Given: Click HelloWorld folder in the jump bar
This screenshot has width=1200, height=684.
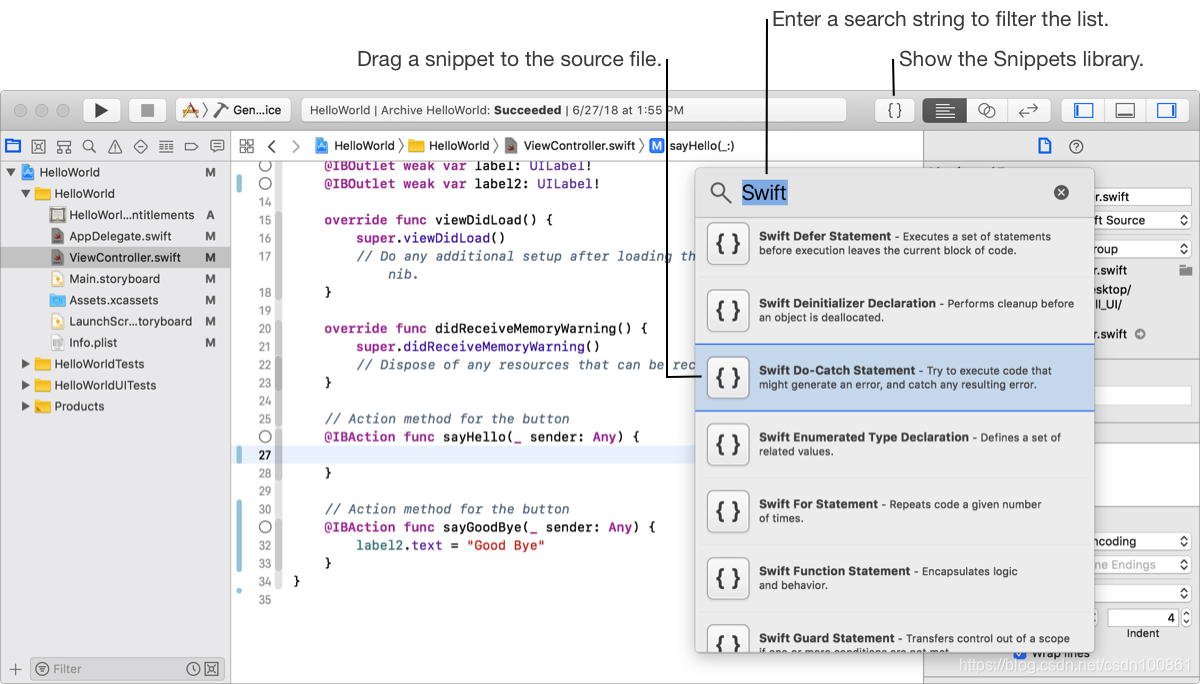Looking at the screenshot, I should (x=450, y=146).
